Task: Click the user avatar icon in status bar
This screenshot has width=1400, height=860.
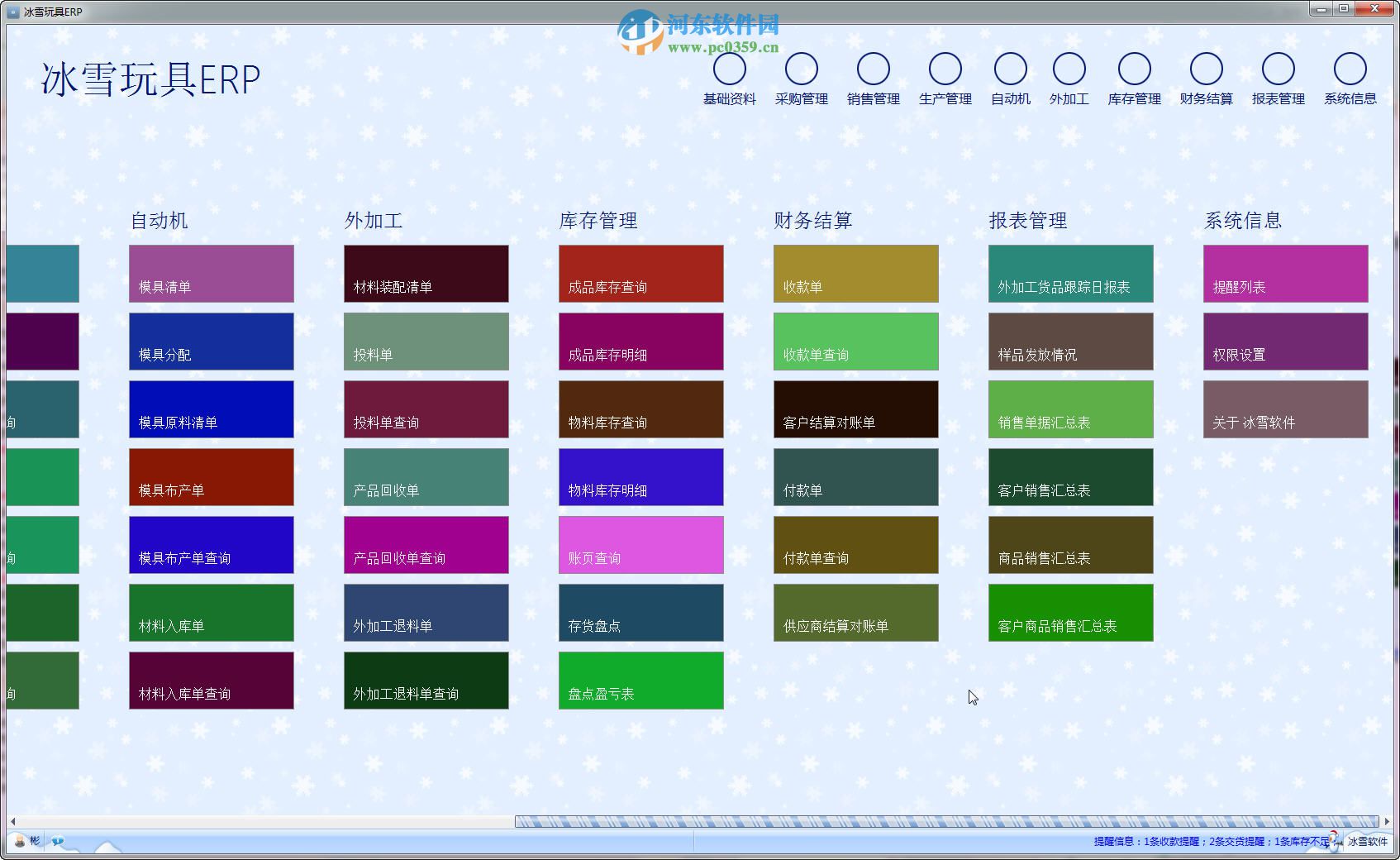Action: (x=20, y=841)
